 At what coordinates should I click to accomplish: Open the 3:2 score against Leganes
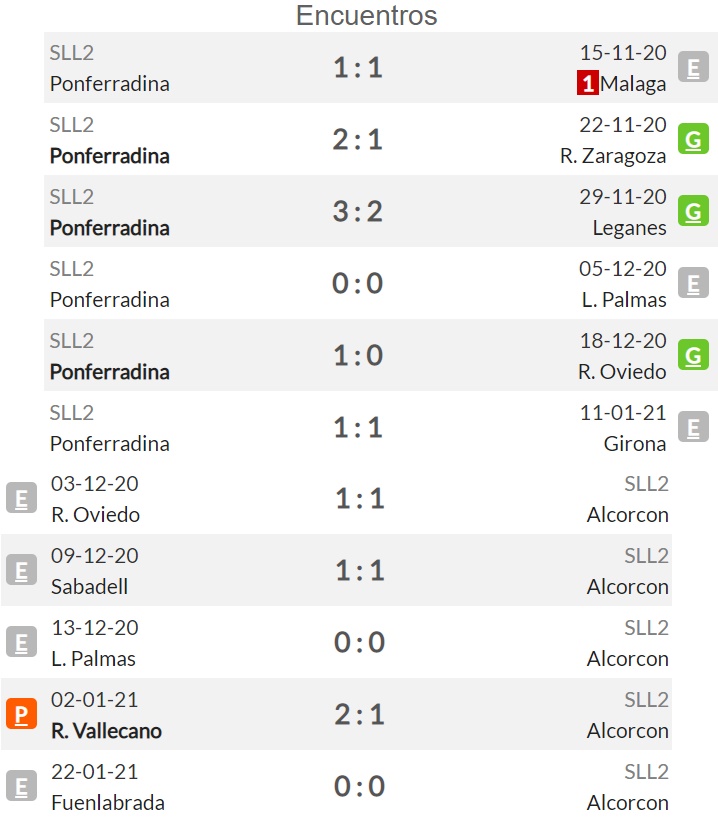tap(358, 212)
